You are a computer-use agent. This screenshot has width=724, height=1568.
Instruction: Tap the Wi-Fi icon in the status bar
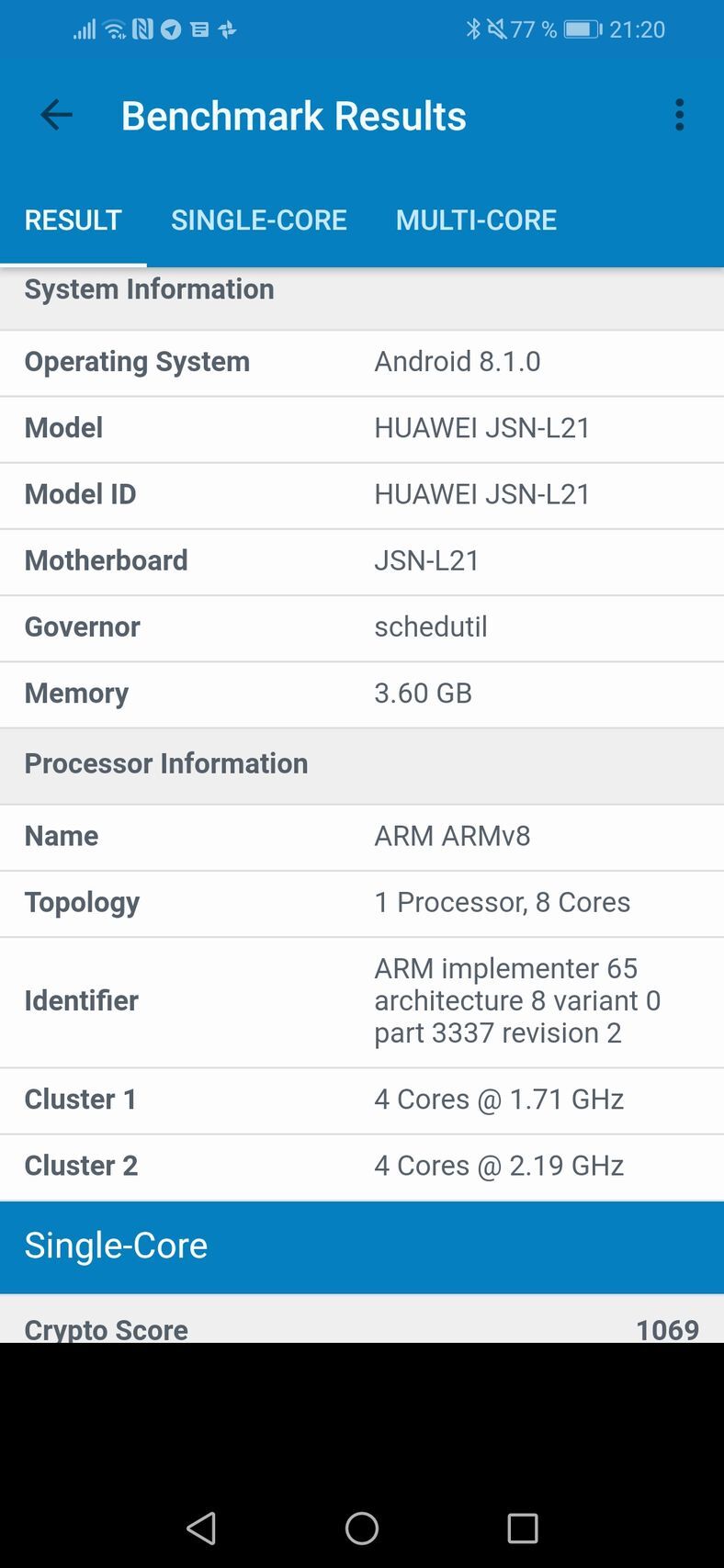pos(115,29)
